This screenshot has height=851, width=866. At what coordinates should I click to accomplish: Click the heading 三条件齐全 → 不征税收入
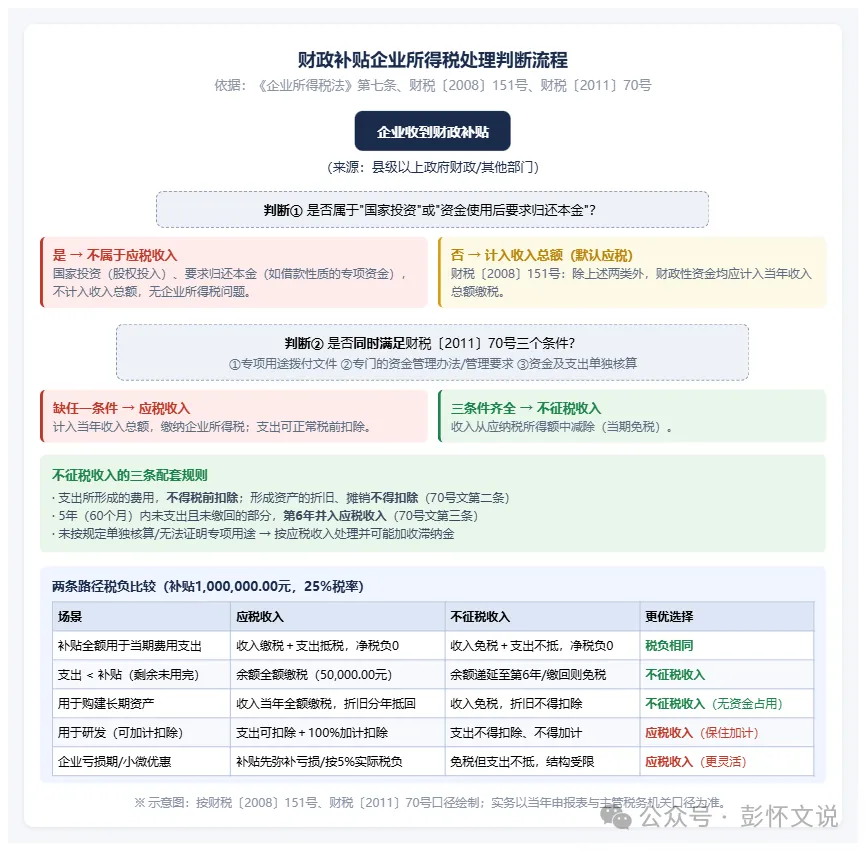tap(526, 408)
